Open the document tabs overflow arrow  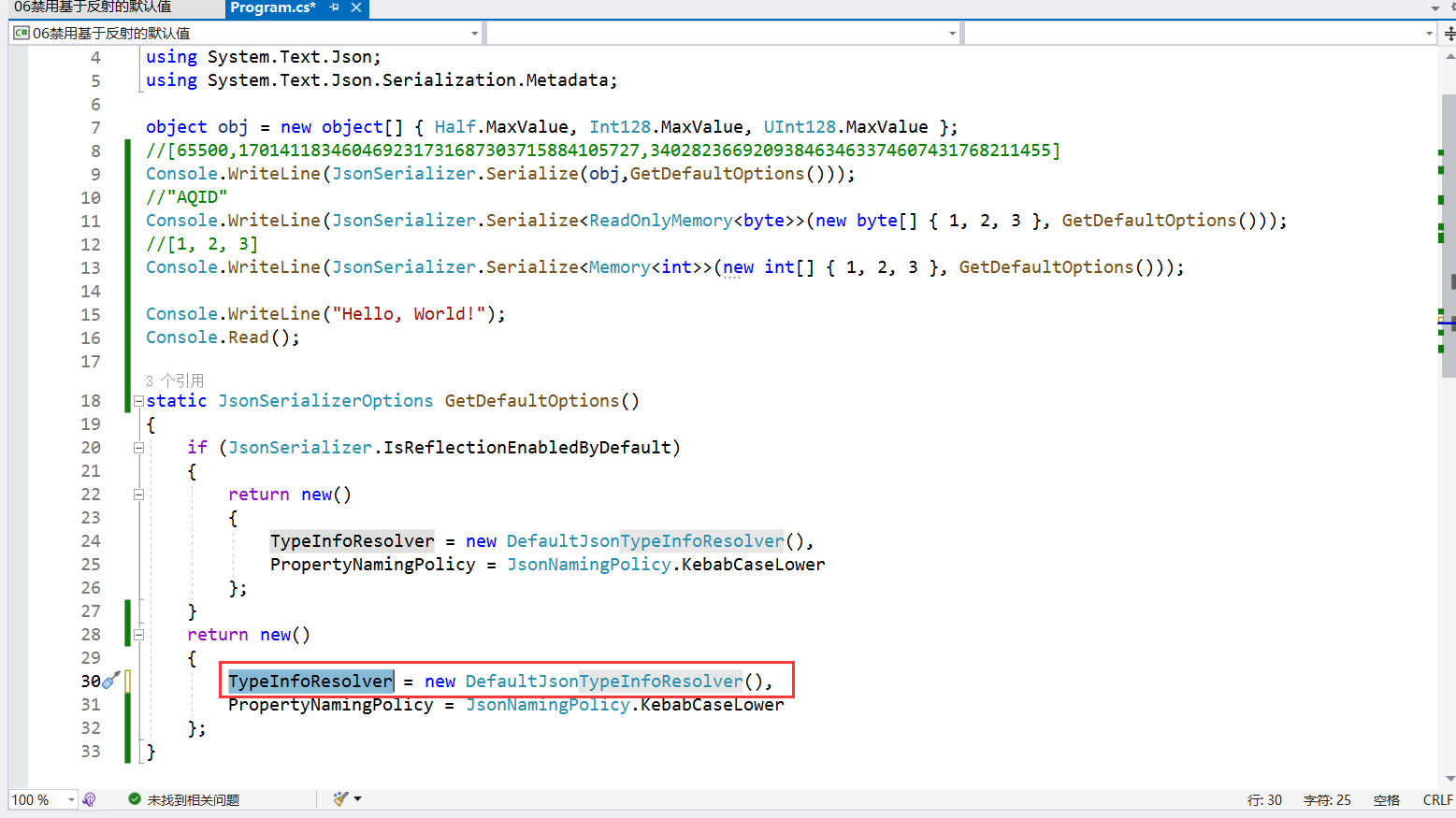pos(1435,8)
